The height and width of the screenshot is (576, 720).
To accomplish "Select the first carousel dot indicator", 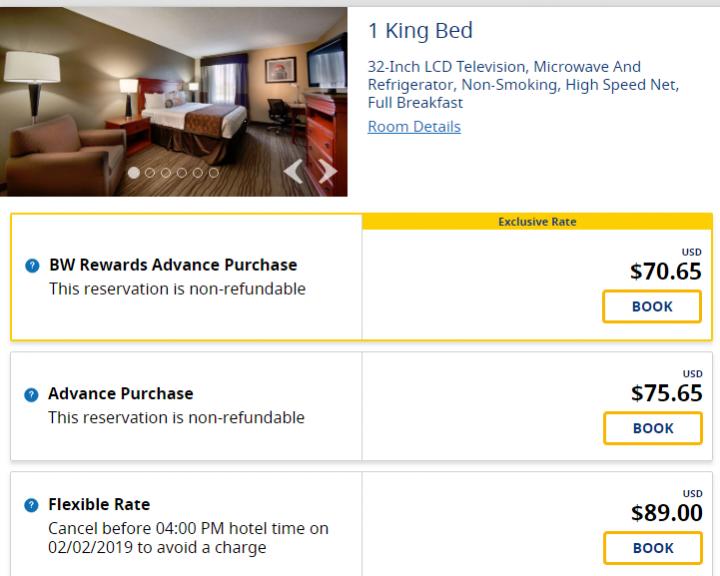I will tap(134, 172).
